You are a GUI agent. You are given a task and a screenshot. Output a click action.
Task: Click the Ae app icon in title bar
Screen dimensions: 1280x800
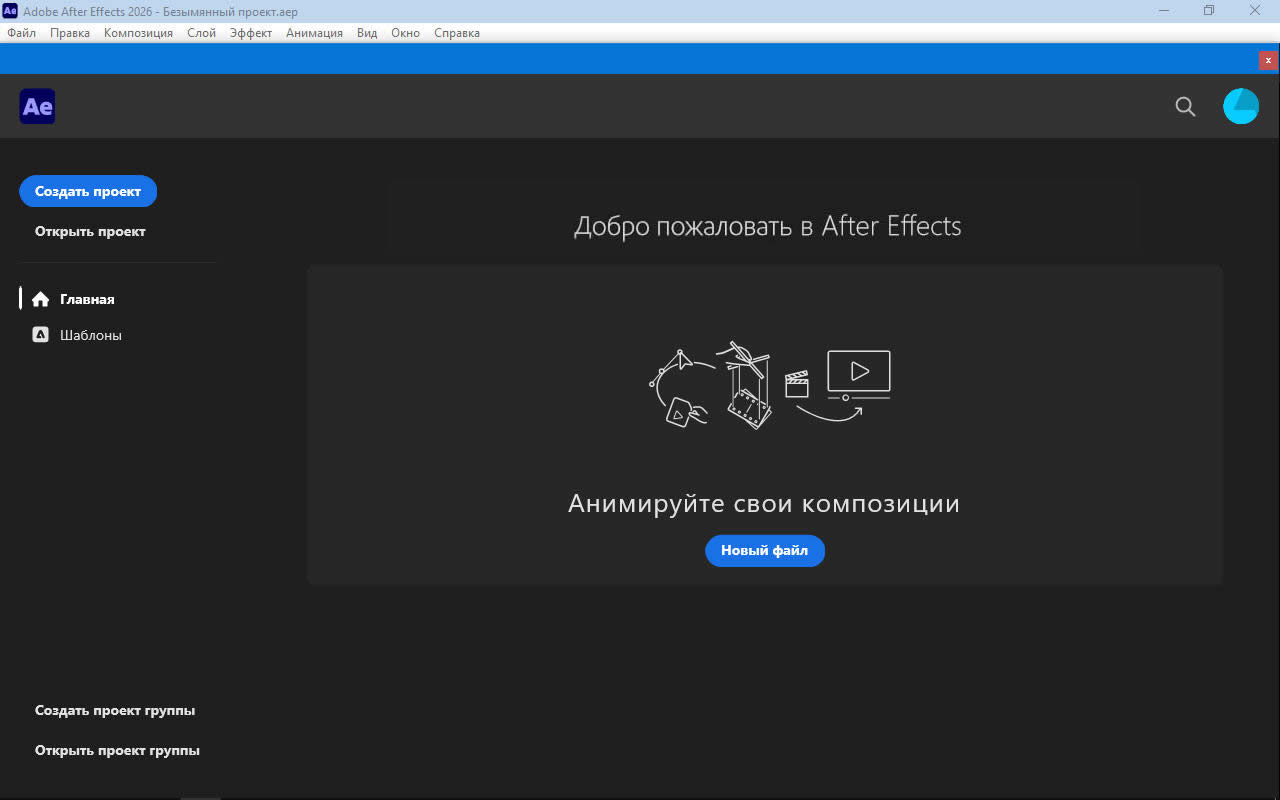click(x=10, y=10)
